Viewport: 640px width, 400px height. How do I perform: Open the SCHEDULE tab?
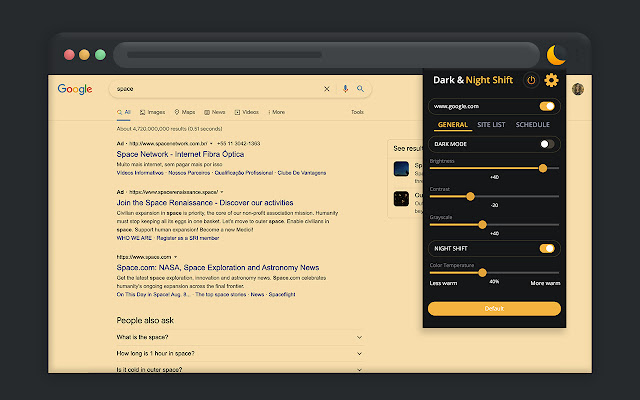pyautogui.click(x=532, y=125)
